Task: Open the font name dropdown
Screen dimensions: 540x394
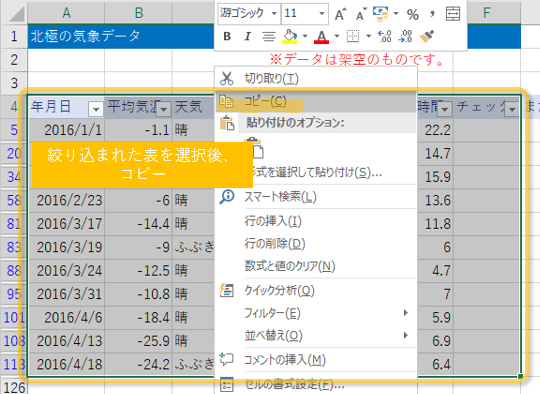Action: coord(274,14)
